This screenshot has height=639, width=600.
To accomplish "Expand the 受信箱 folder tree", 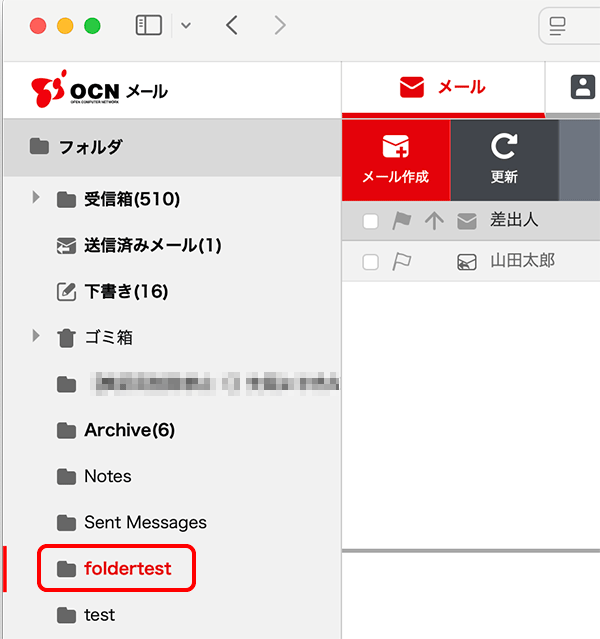I will pyautogui.click(x=37, y=198).
